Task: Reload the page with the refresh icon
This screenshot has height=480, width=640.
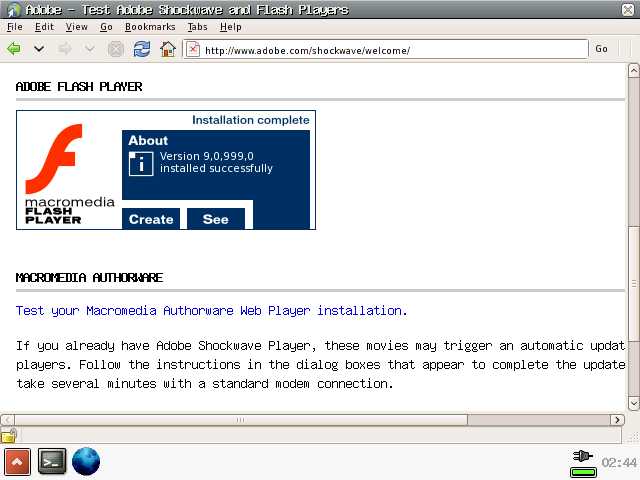Action: (x=142, y=49)
